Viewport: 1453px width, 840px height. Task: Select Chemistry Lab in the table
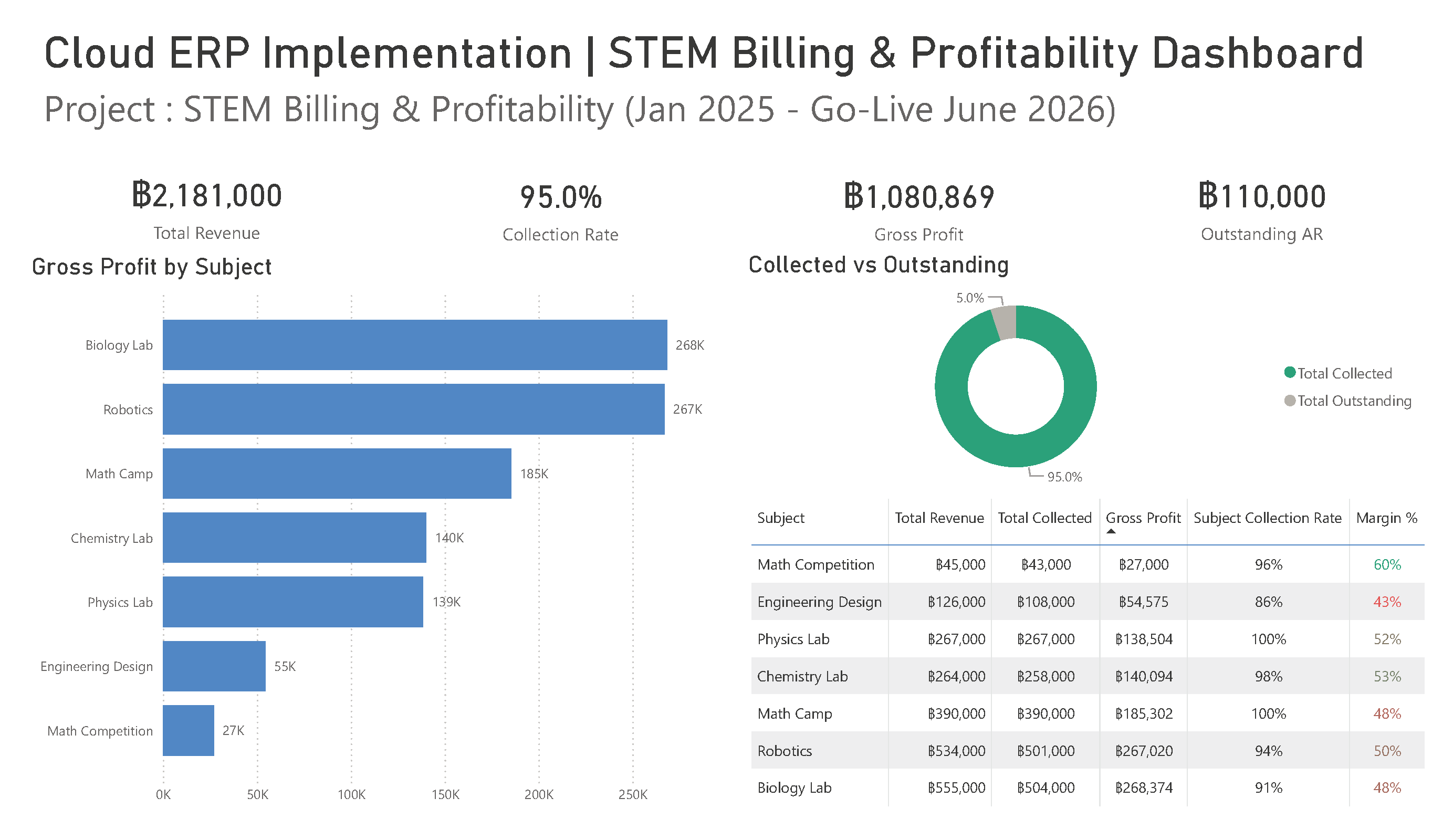pos(802,676)
